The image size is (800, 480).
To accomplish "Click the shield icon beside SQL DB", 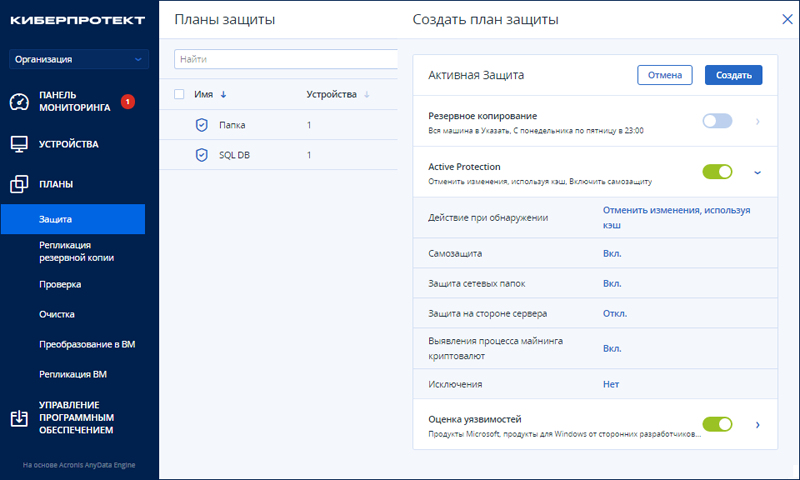I will coord(202,155).
